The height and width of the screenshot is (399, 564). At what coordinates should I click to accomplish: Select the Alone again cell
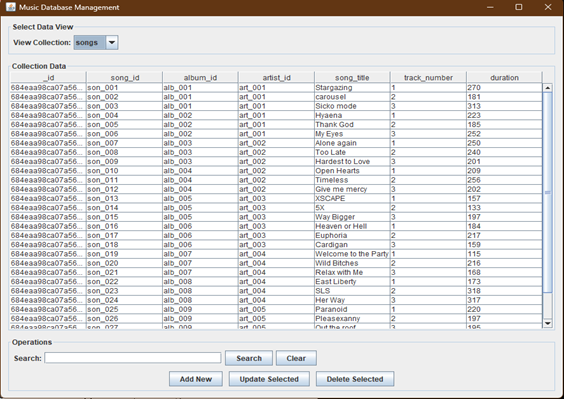352,143
